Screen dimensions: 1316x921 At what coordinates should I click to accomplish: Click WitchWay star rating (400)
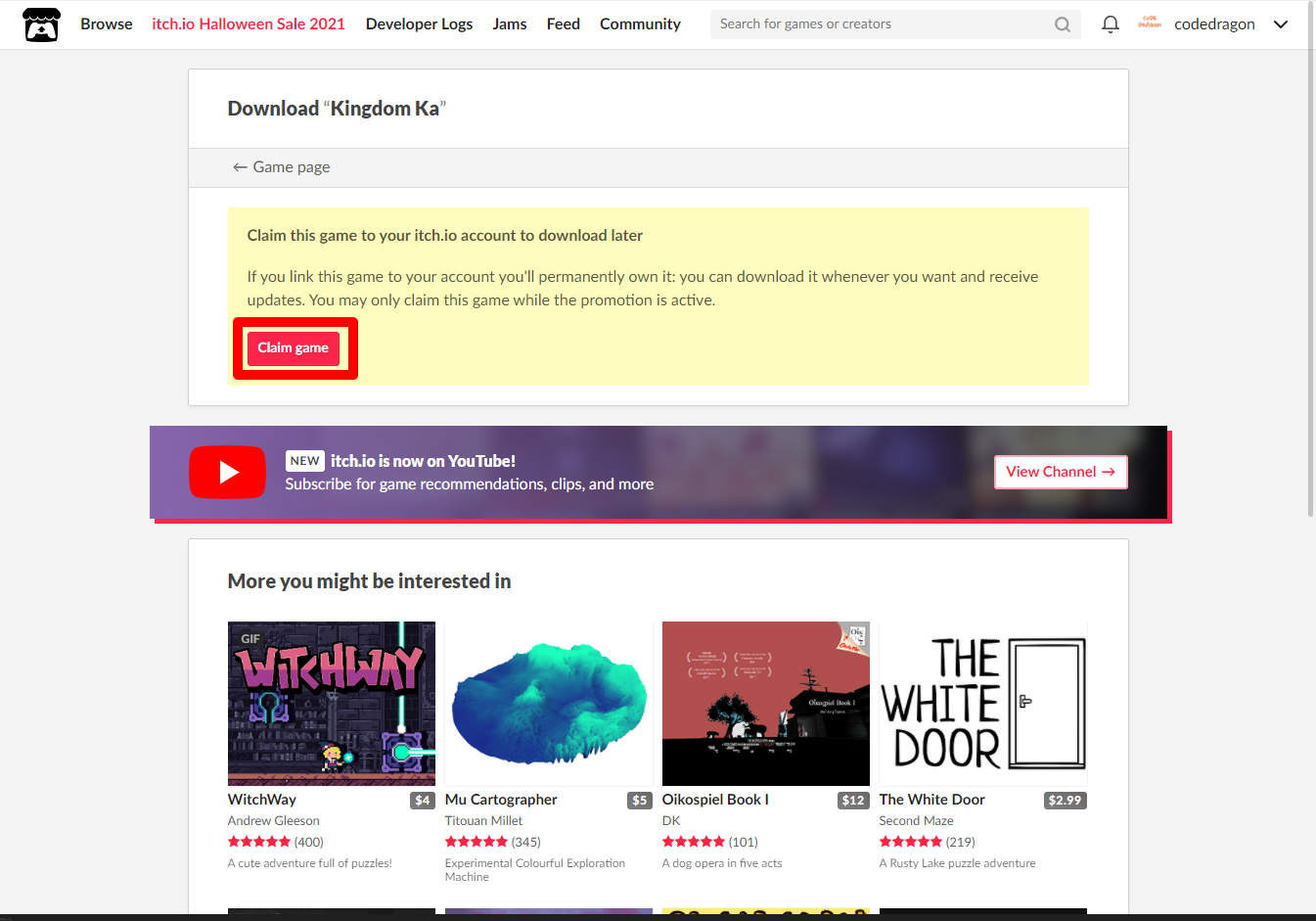pyautogui.click(x=276, y=842)
